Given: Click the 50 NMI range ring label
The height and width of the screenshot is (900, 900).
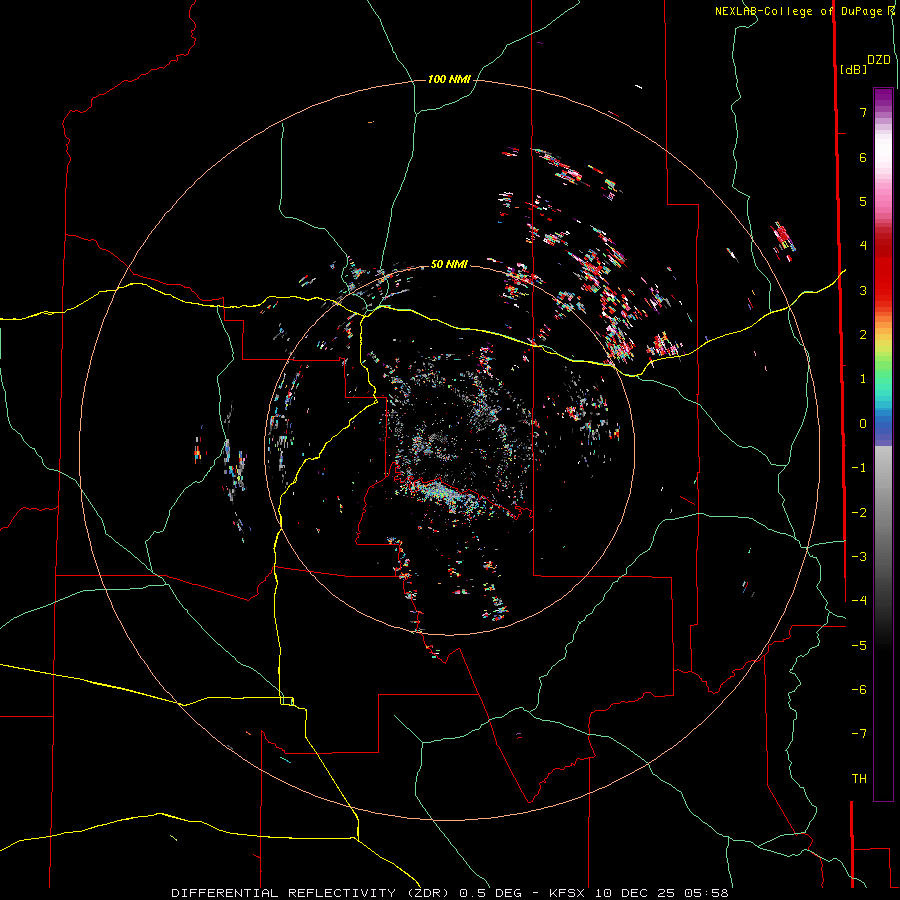Looking at the screenshot, I should click(449, 264).
